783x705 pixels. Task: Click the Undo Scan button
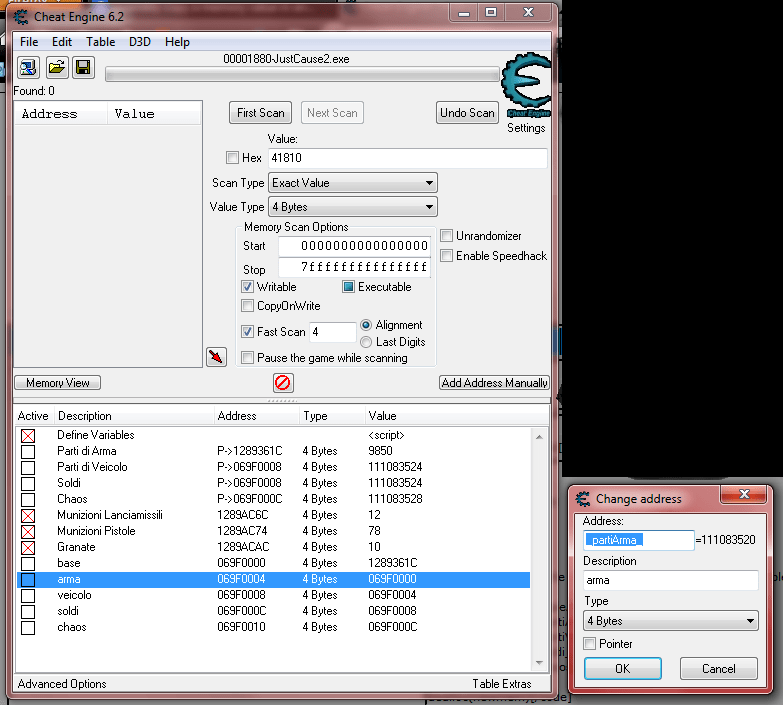[467, 113]
